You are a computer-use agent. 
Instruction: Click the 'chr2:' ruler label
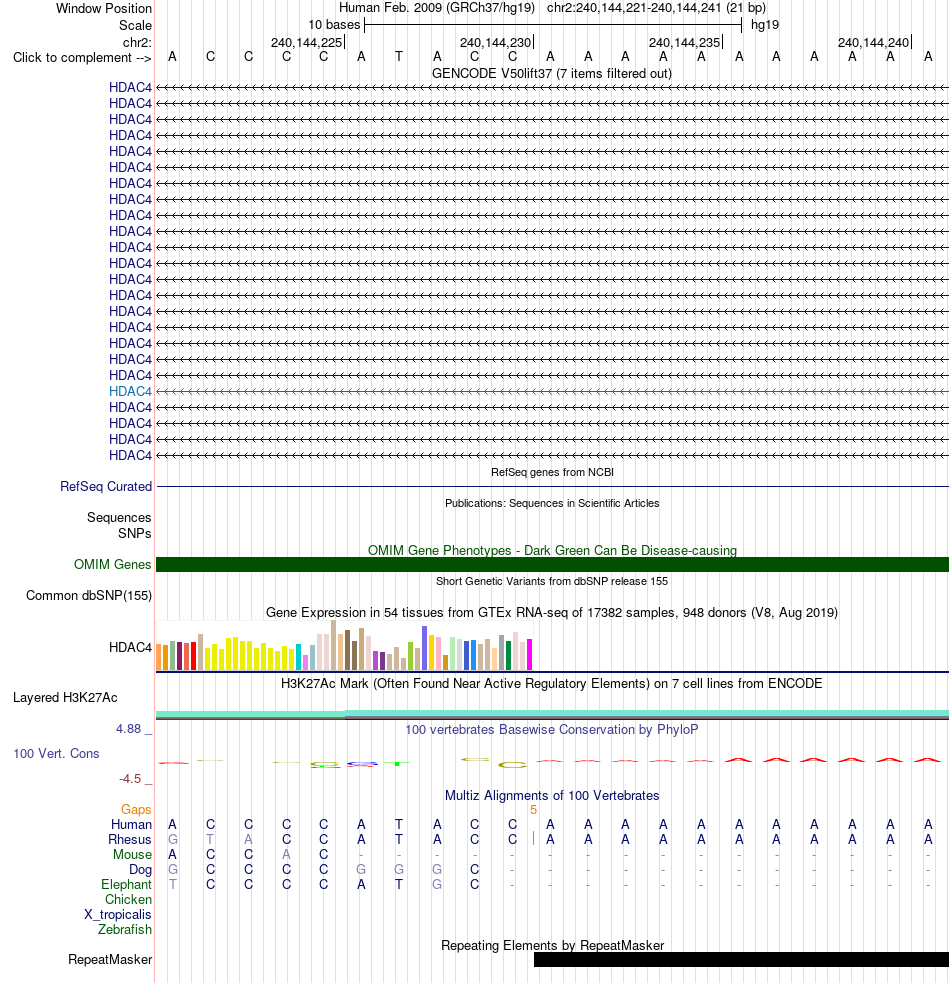point(137,43)
